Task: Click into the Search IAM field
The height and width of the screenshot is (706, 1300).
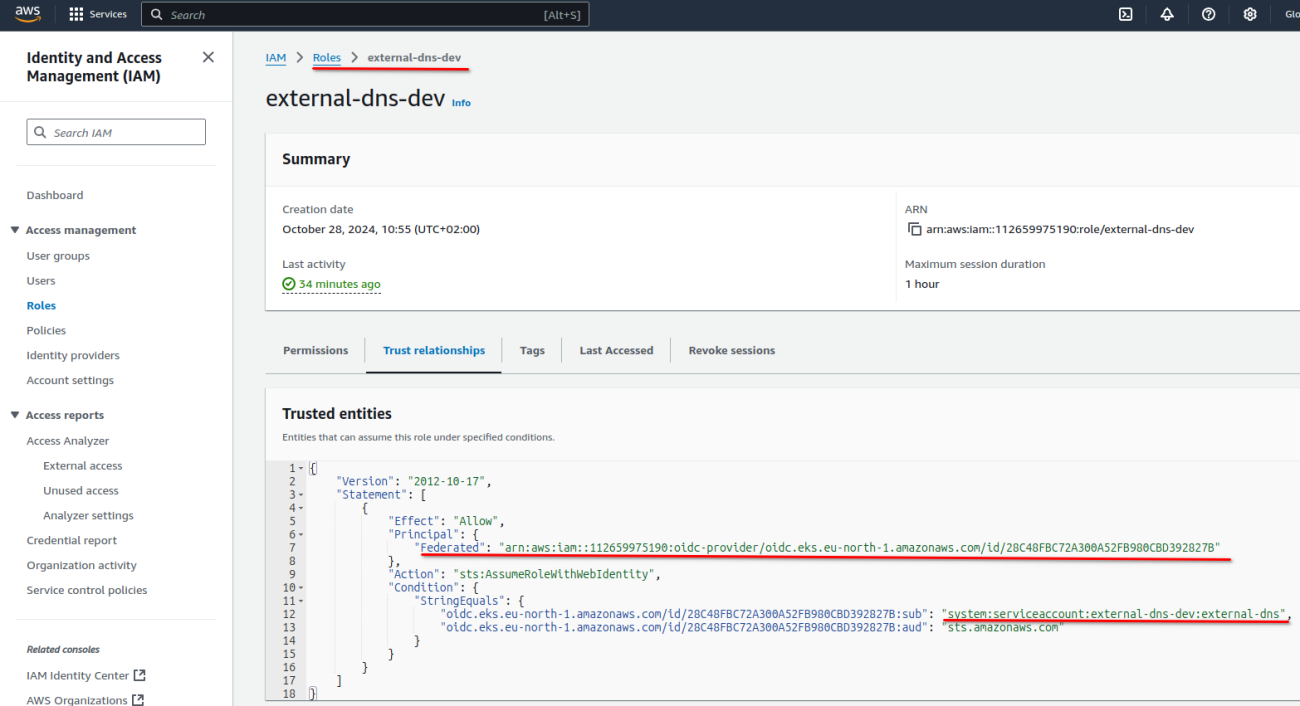Action: click(116, 132)
